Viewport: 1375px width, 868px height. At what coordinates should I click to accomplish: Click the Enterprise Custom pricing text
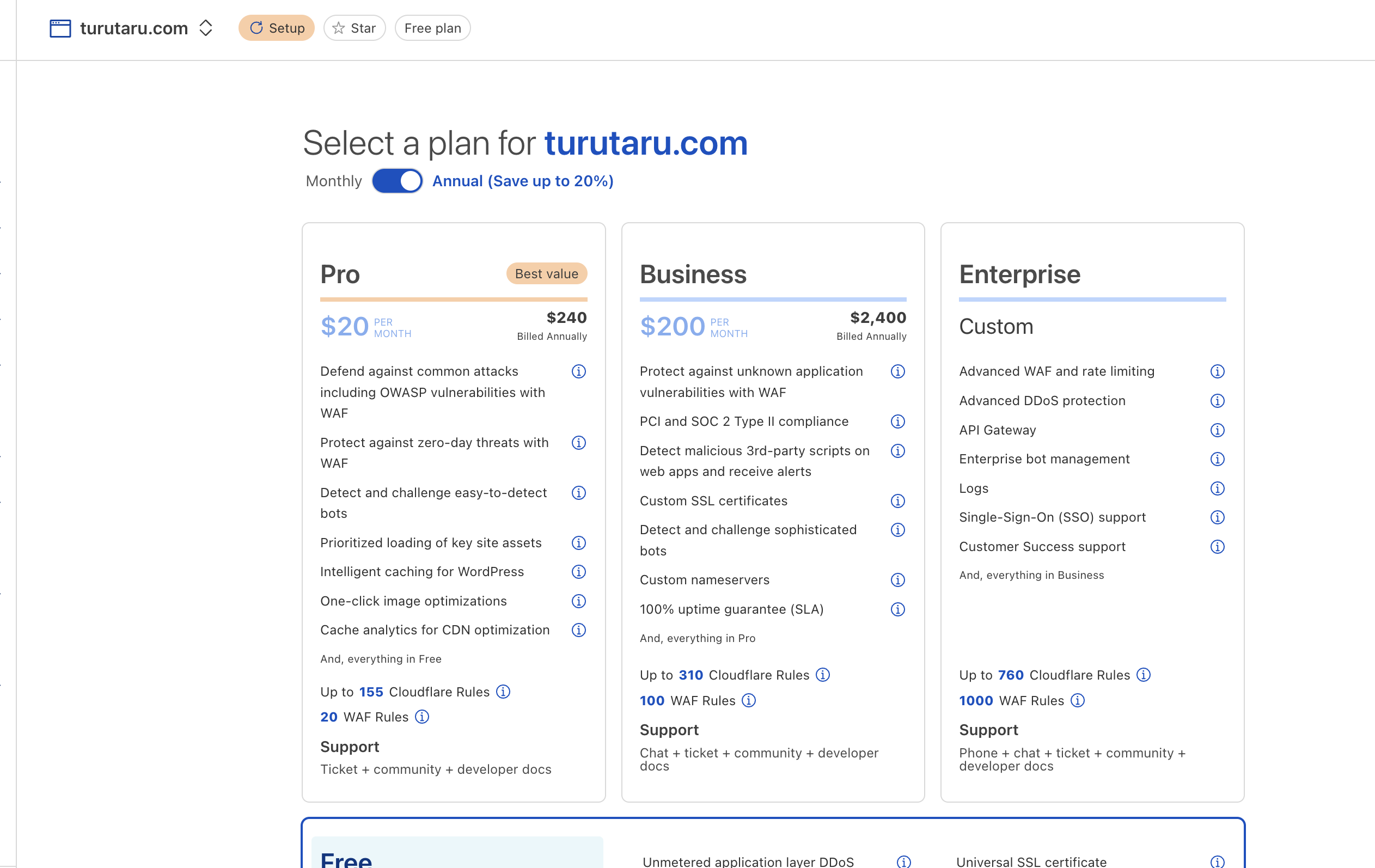pos(997,327)
